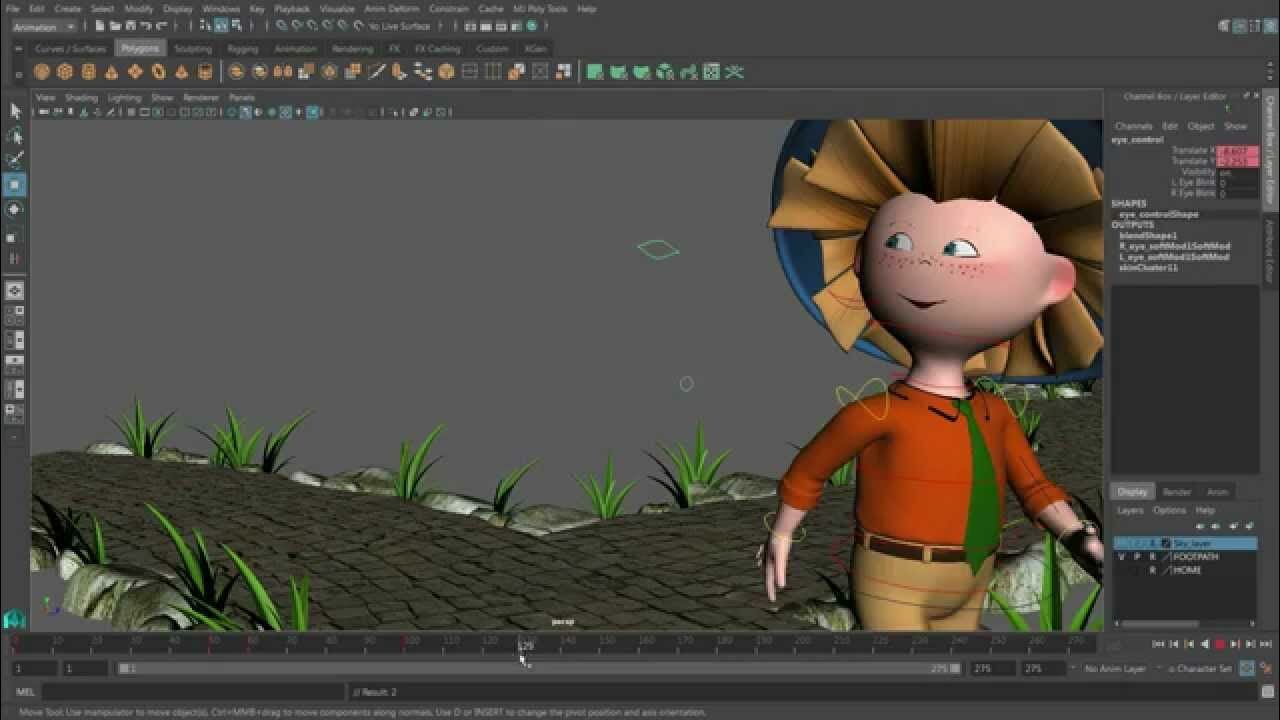
Task: Create a polygon torus from the shelf
Action: coord(158,72)
